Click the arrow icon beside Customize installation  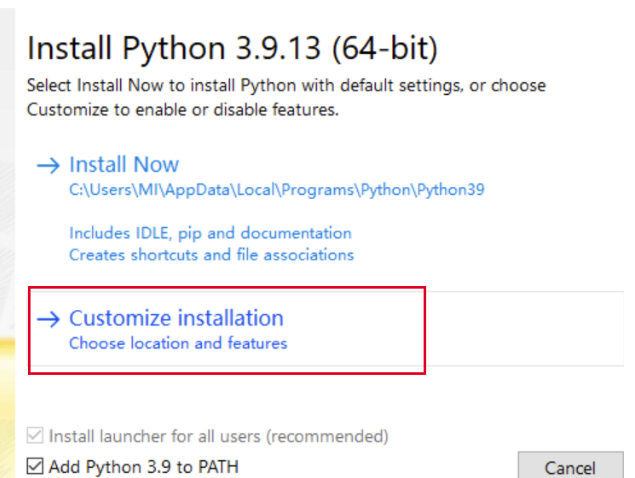pyautogui.click(x=48, y=319)
